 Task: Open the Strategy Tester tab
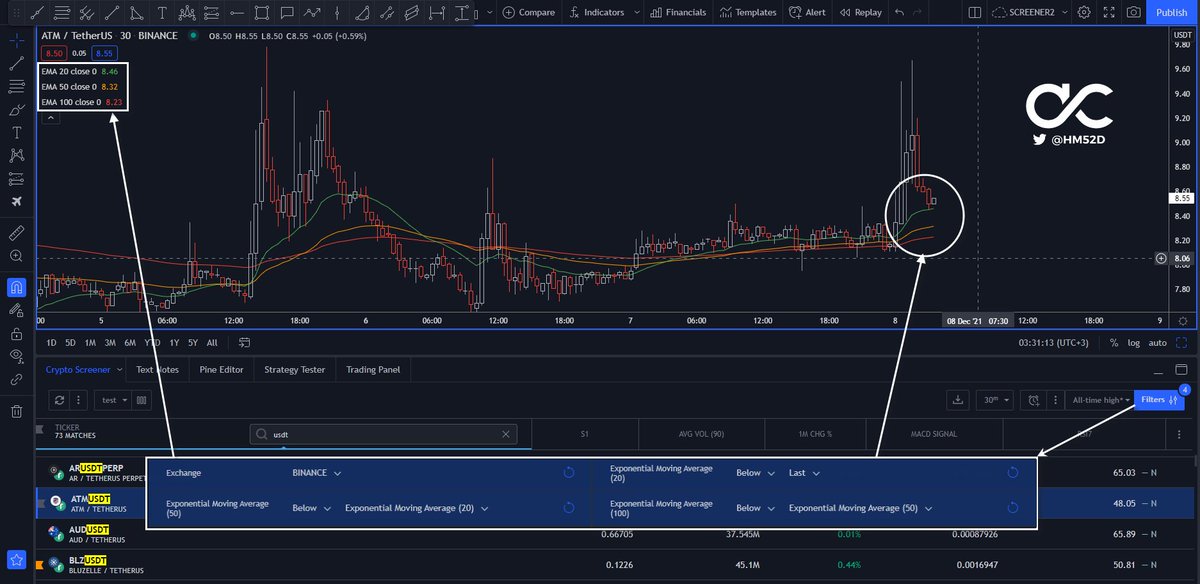[x=294, y=369]
